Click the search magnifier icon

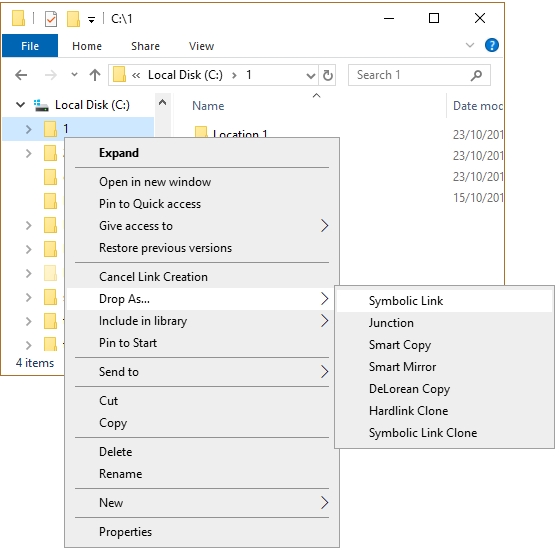pos(477,75)
